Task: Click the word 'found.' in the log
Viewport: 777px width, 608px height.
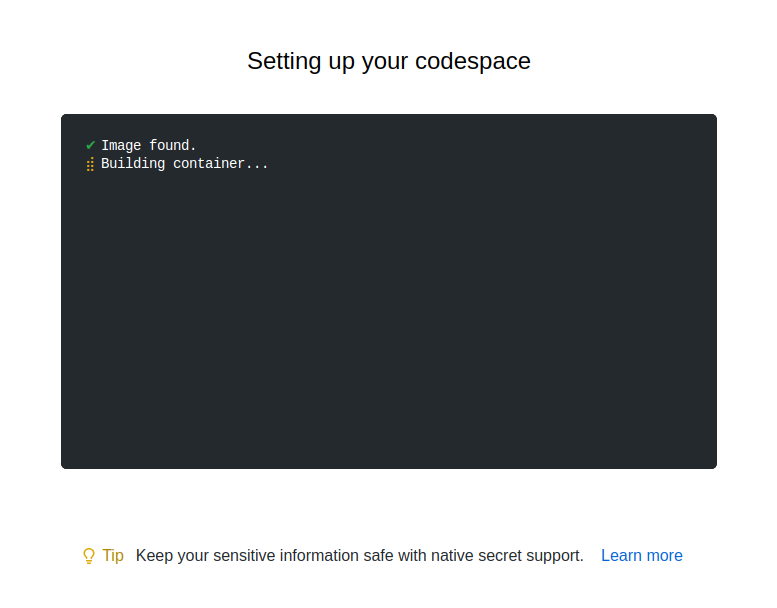Action: [x=172, y=145]
